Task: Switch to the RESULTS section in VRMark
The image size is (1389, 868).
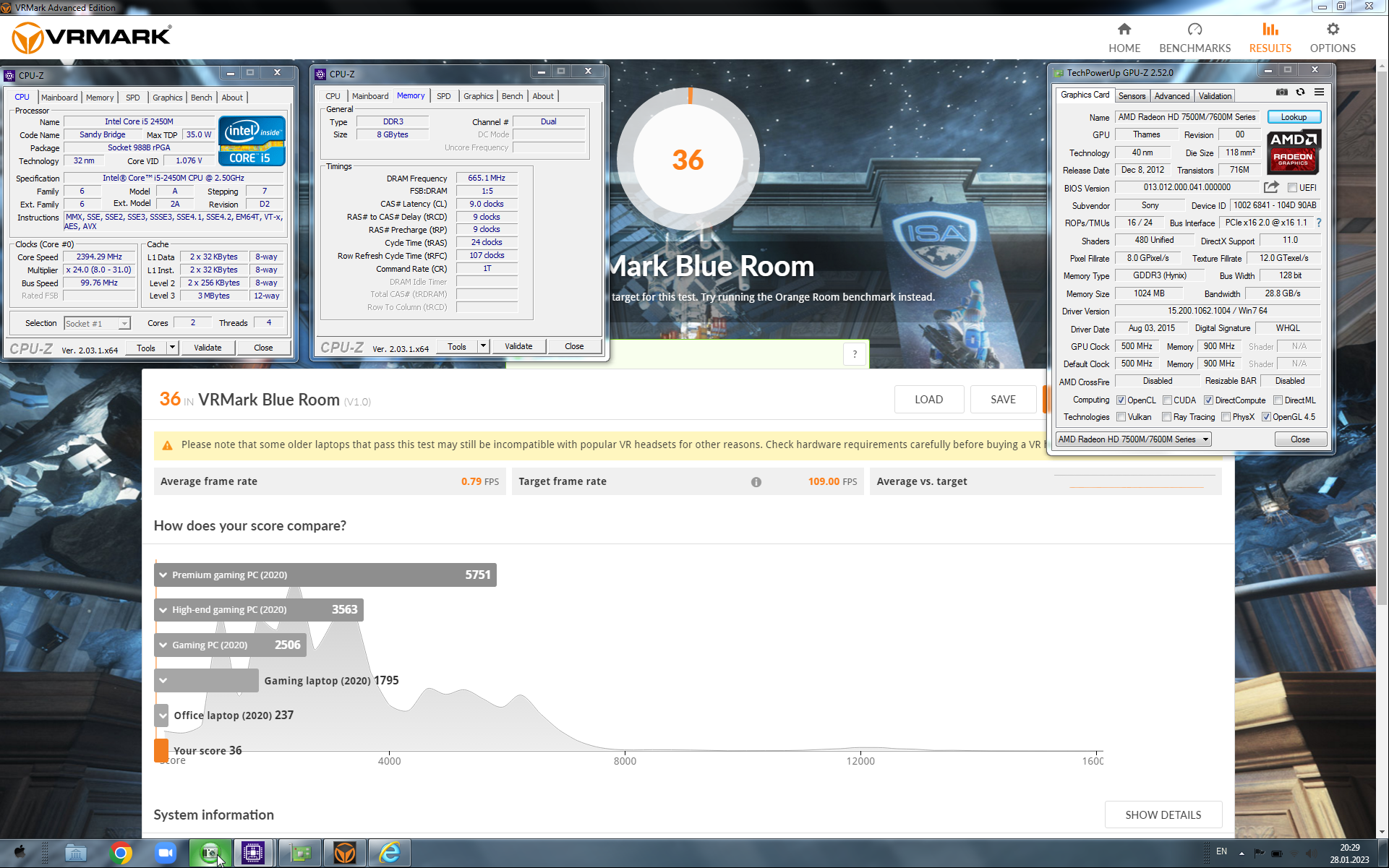Action: (x=1270, y=38)
